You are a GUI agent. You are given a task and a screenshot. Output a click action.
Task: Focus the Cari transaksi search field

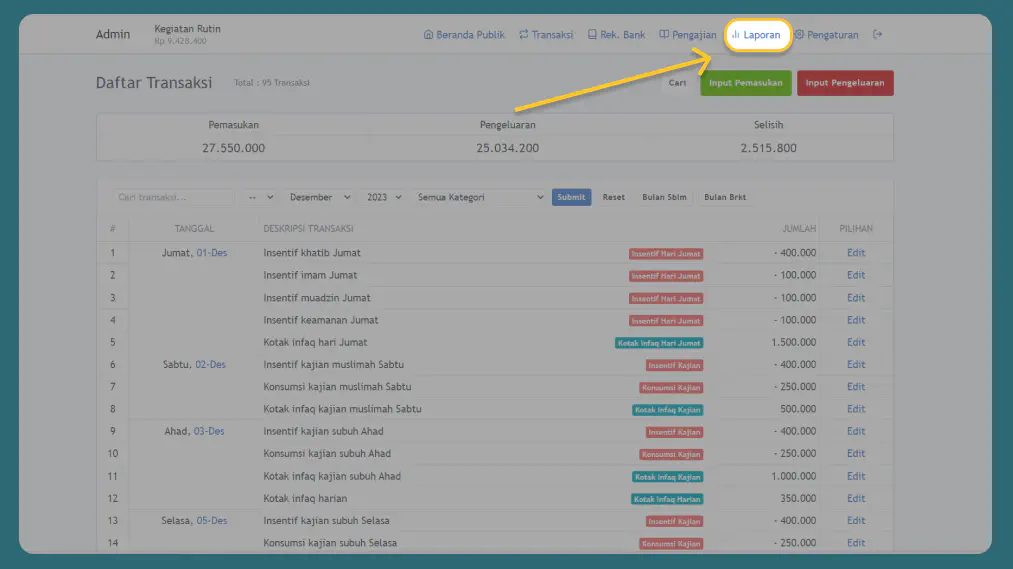172,198
